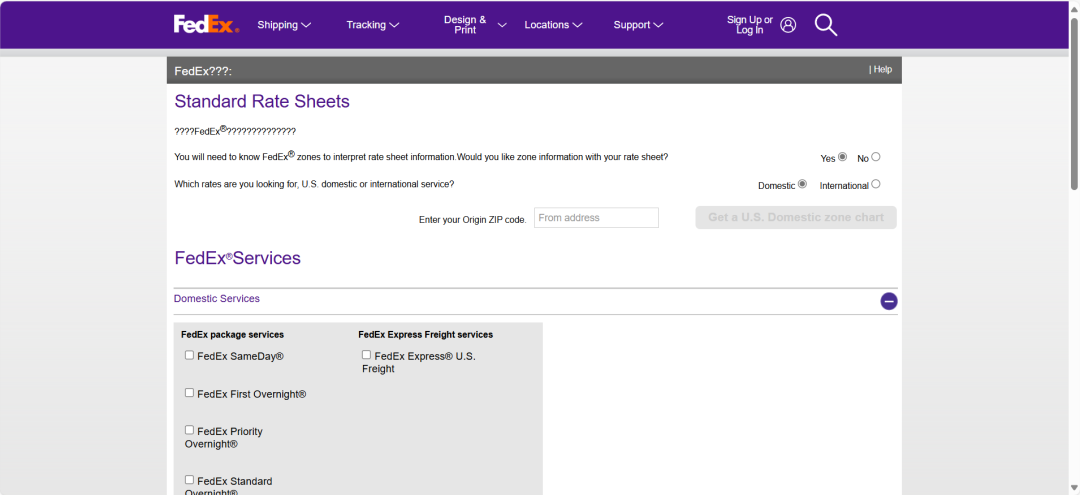The width and height of the screenshot is (1080, 495).
Task: Click the FedEx logo
Action: 206,24
